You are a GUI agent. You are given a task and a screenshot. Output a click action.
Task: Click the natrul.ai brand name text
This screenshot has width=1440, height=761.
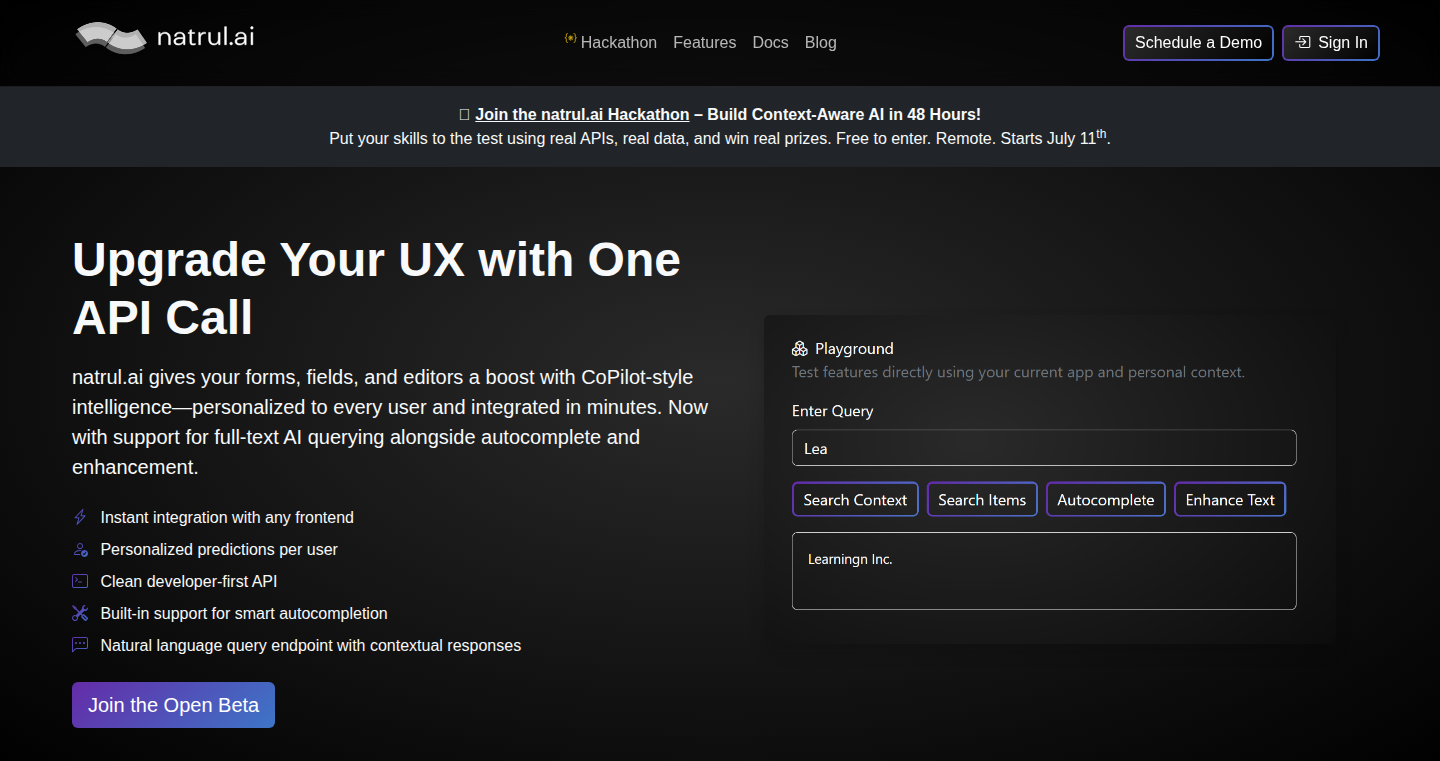pyautogui.click(x=206, y=38)
